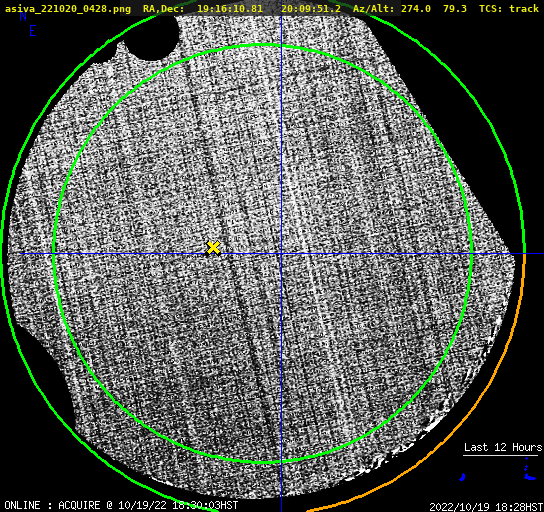Click the black circular mask in the sky image
544x512 pixels.
coord(152,37)
